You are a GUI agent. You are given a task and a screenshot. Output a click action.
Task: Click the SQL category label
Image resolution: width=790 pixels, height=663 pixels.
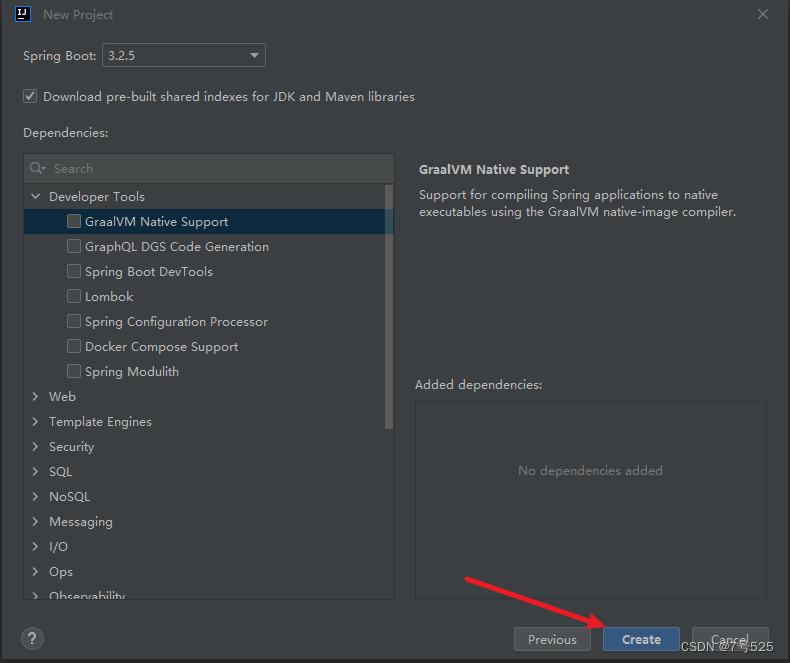tap(60, 472)
